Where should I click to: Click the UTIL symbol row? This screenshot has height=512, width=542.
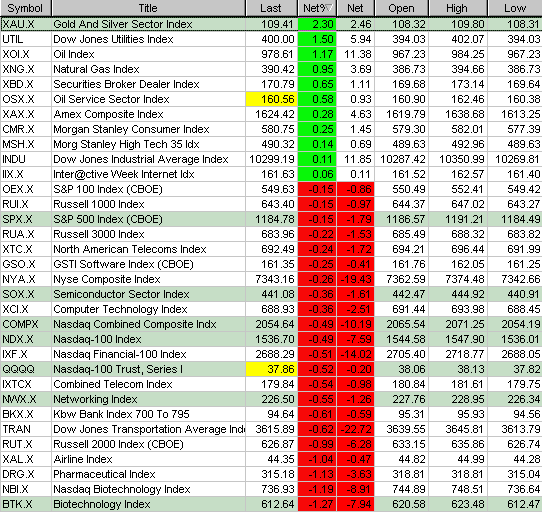tap(26, 39)
